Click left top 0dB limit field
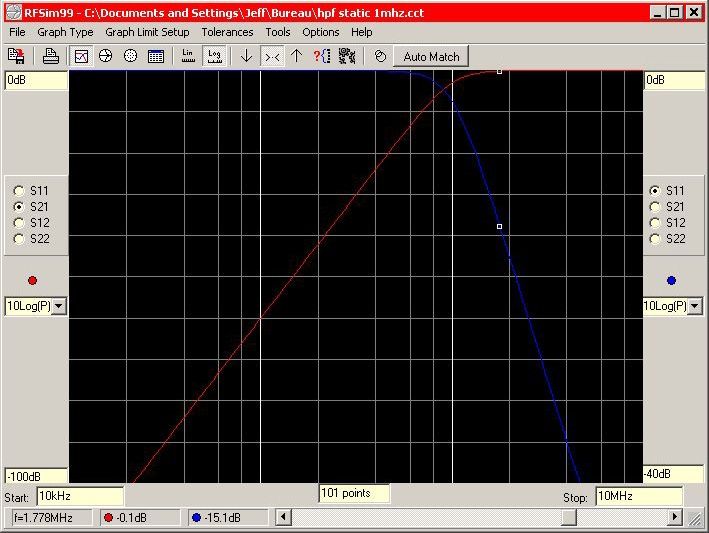This screenshot has height=533, width=709. tap(36, 80)
